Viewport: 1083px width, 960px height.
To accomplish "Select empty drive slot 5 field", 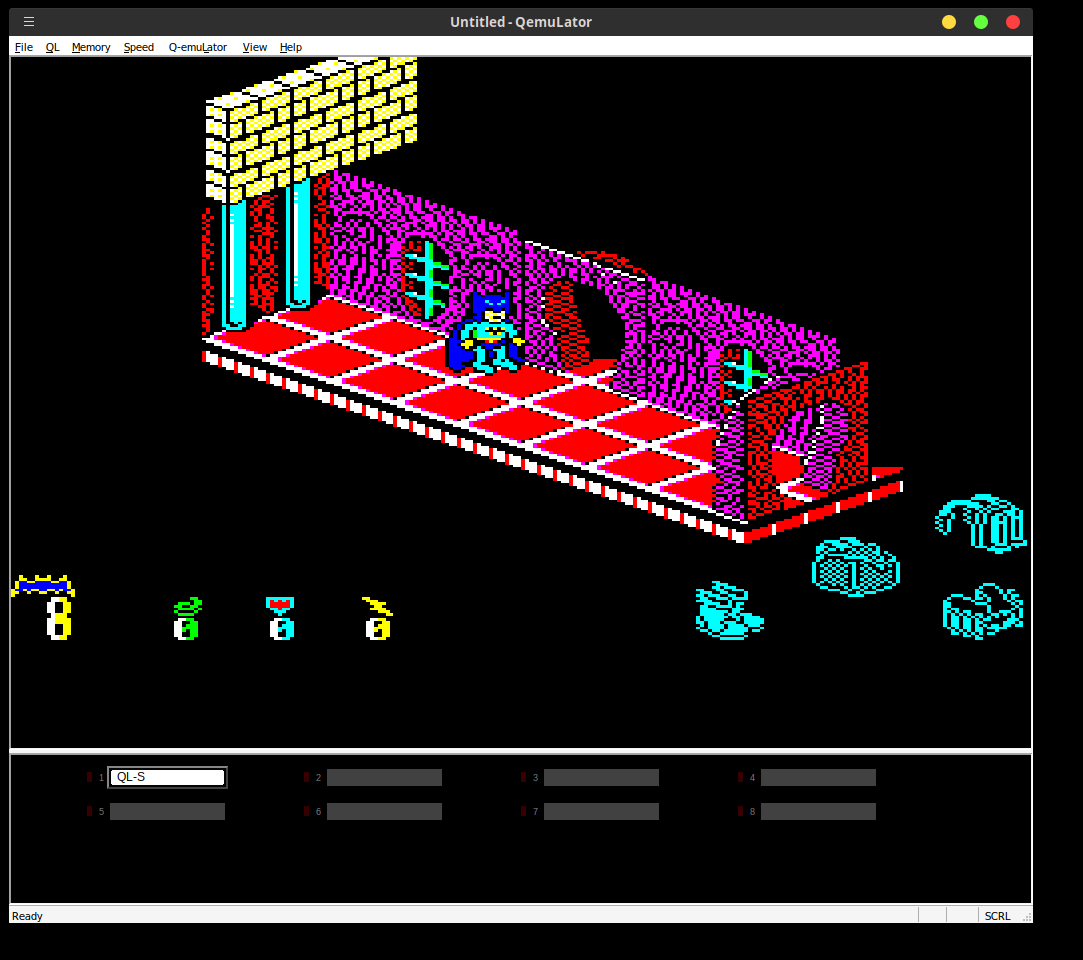I will point(167,812).
